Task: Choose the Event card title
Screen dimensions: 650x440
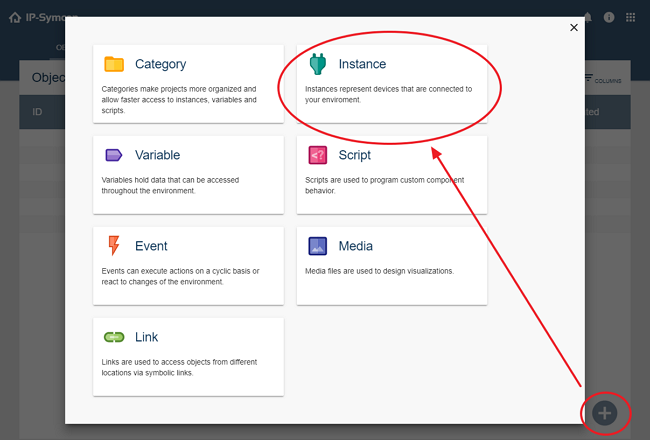Action: tap(152, 246)
